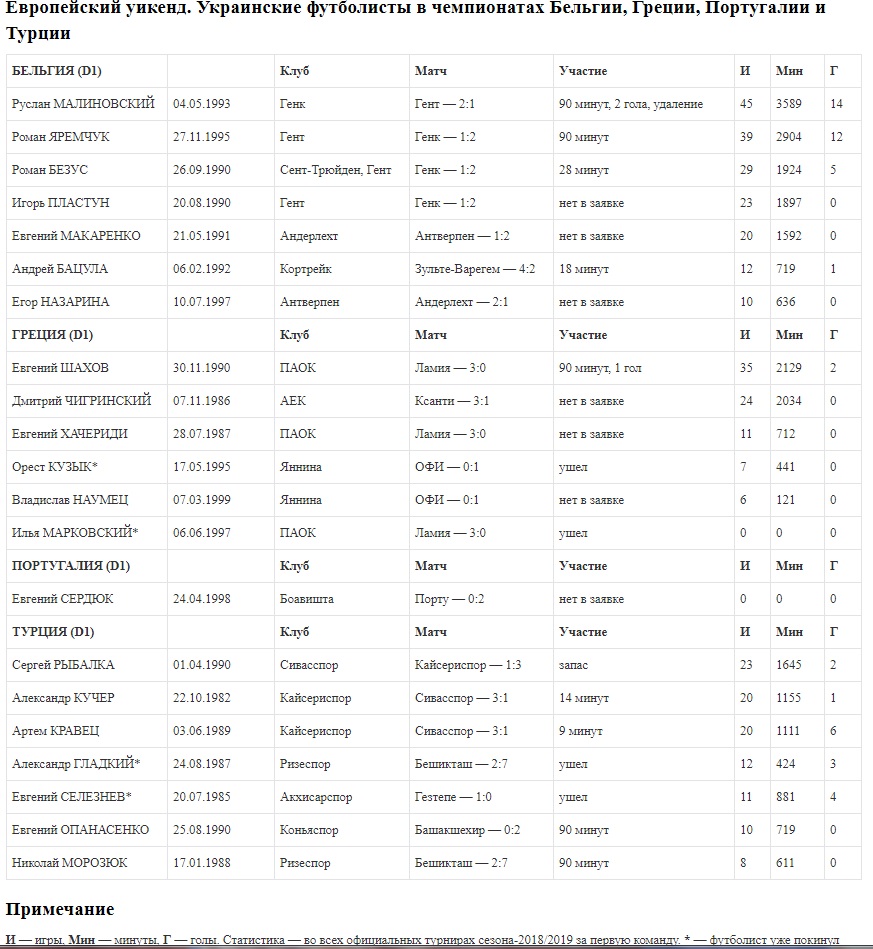Screen dimensions: 873x949
Task: Select the Ксанти — 3:1 match cell
Action: [x=452, y=401]
